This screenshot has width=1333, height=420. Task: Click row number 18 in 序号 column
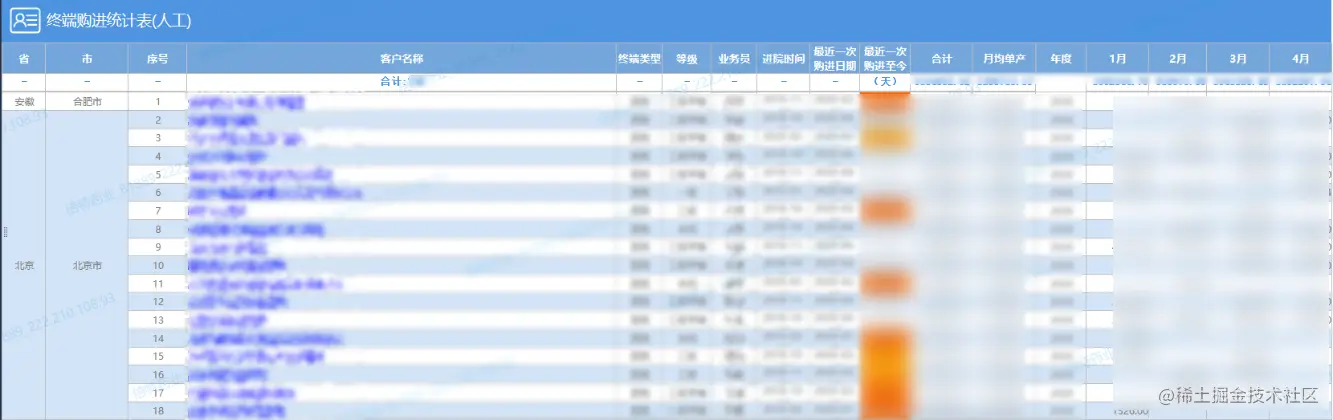click(158, 410)
